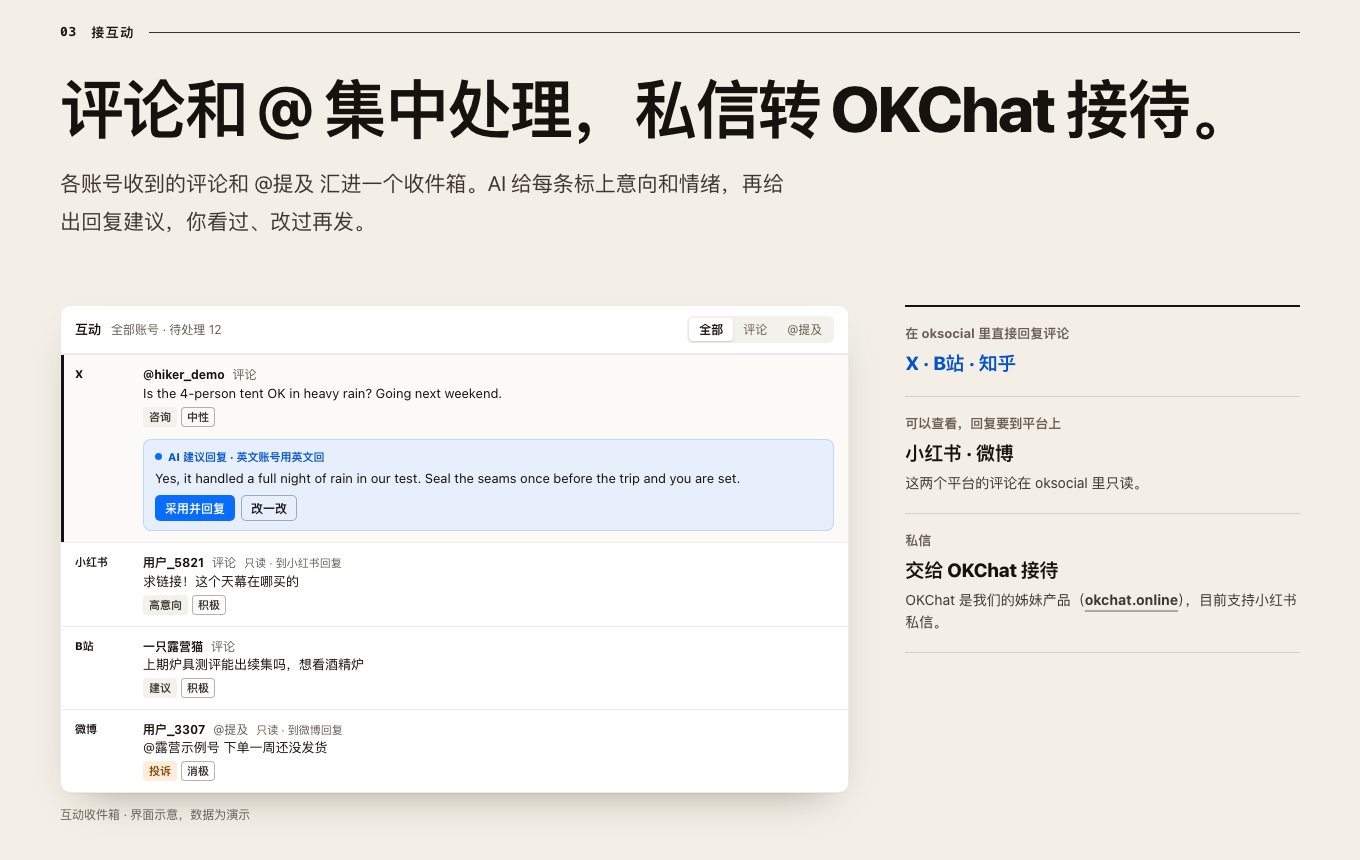This screenshot has height=860, width=1360.
Task: Click the caption 互动收件箱 · 界面示意
Action: (x=155, y=815)
